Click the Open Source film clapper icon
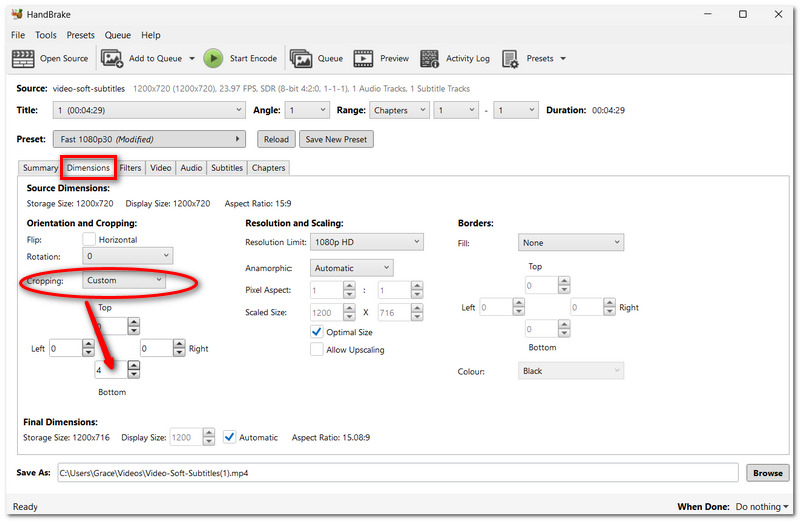This screenshot has height=521, width=800. [23, 59]
